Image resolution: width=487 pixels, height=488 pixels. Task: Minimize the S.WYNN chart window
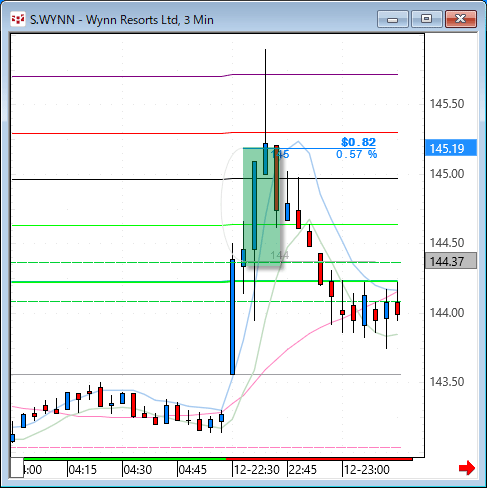[393, 19]
